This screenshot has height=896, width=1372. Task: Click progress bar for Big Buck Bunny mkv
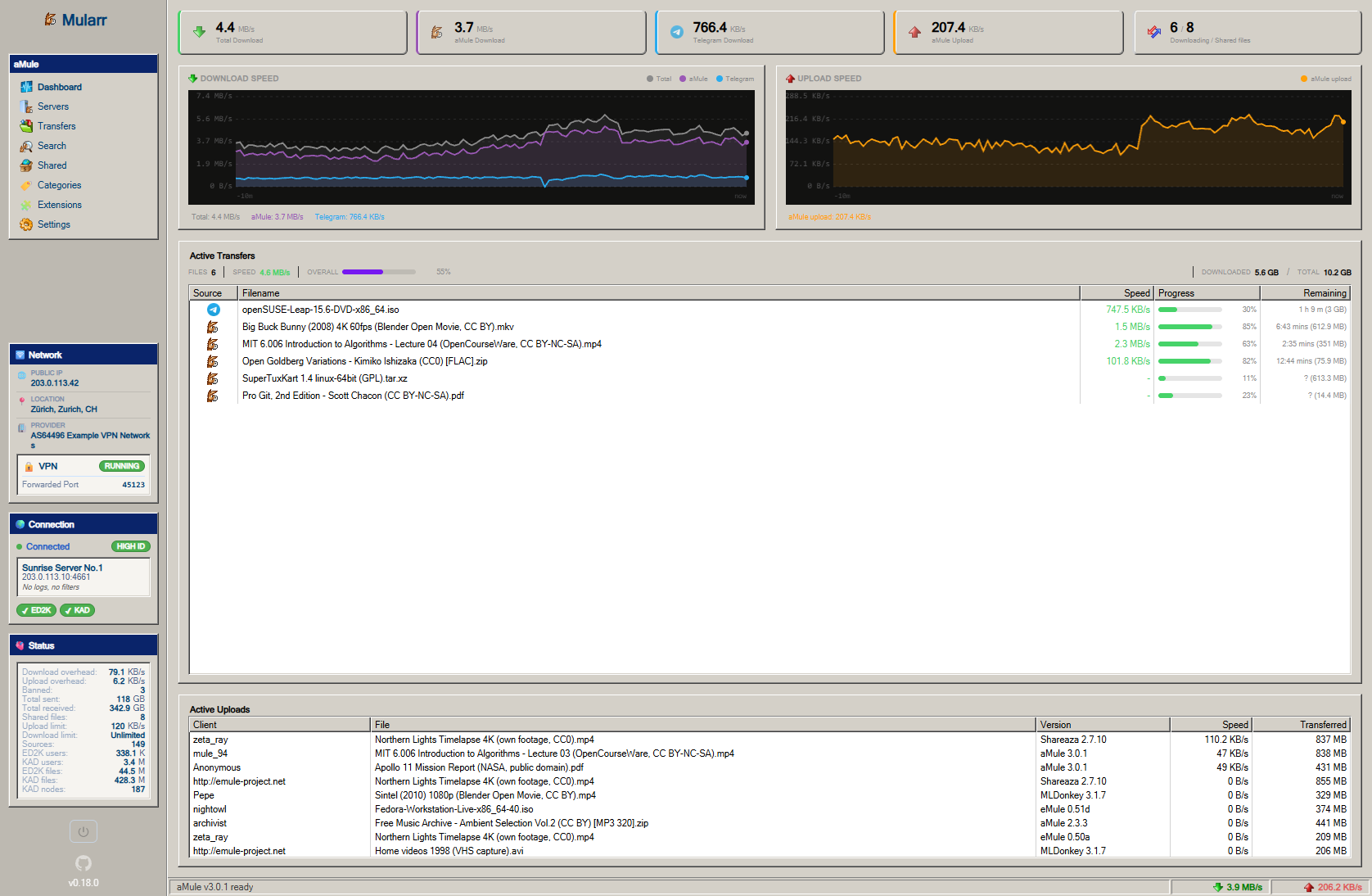point(1190,327)
